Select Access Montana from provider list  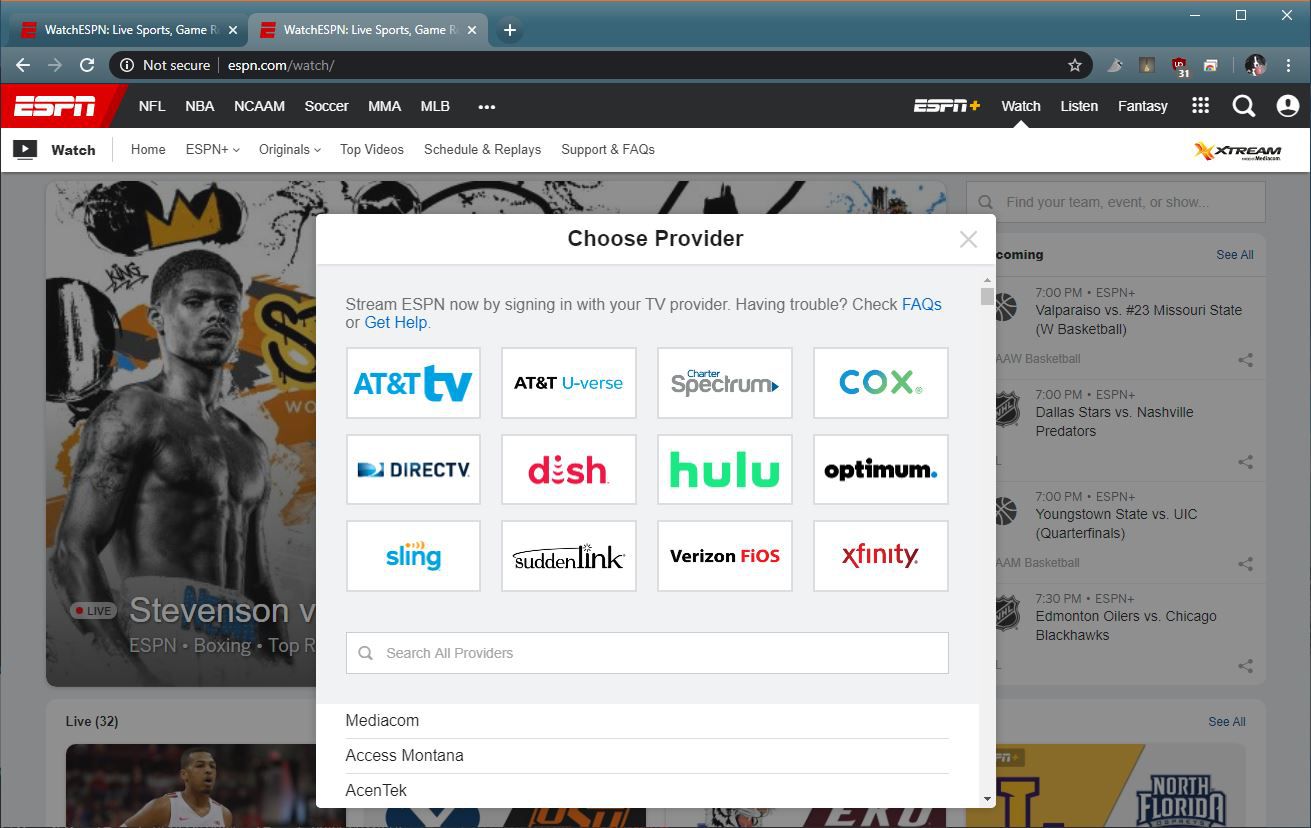coord(647,756)
